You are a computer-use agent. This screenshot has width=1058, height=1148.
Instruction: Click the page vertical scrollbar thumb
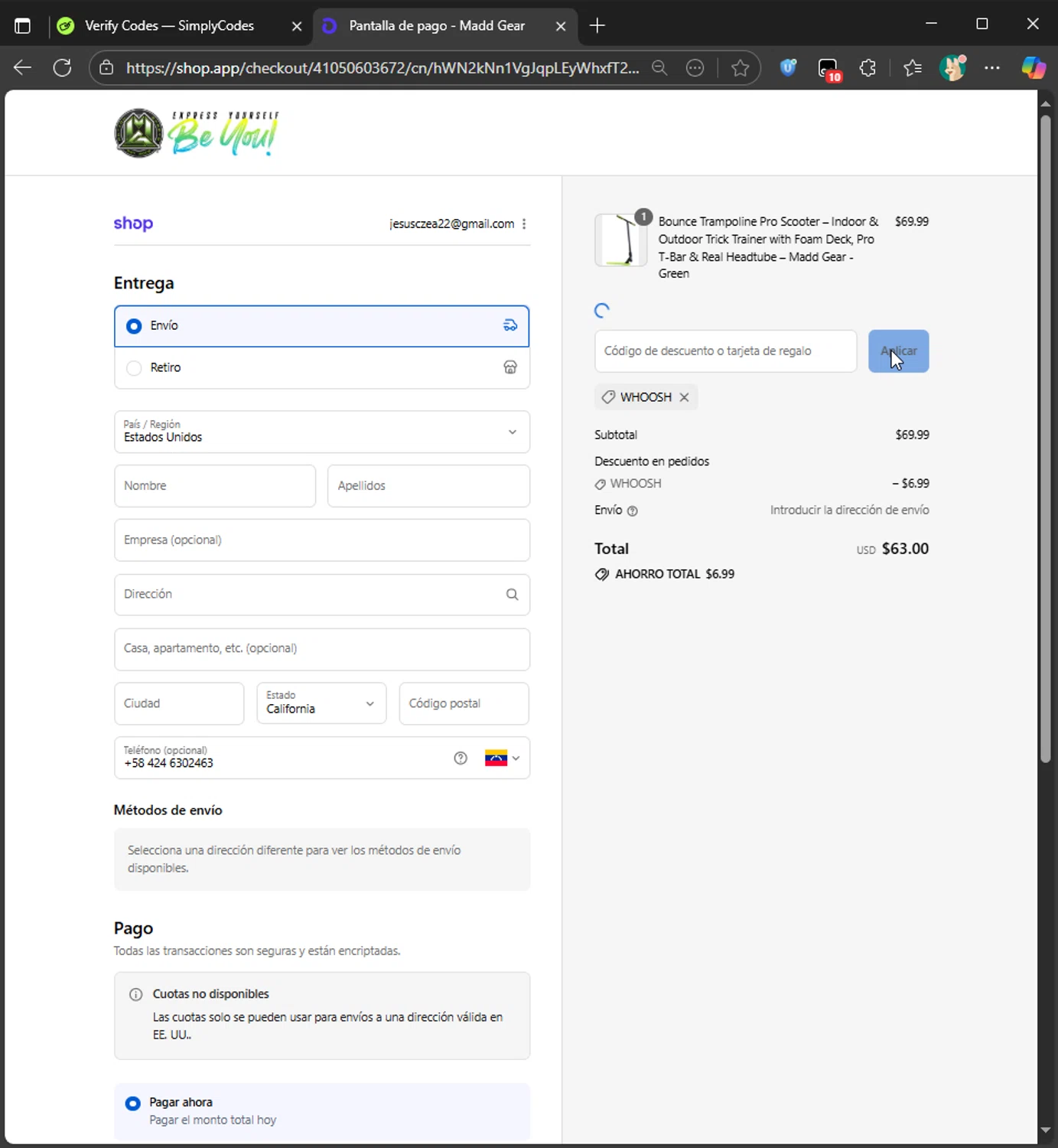pos(1046,439)
